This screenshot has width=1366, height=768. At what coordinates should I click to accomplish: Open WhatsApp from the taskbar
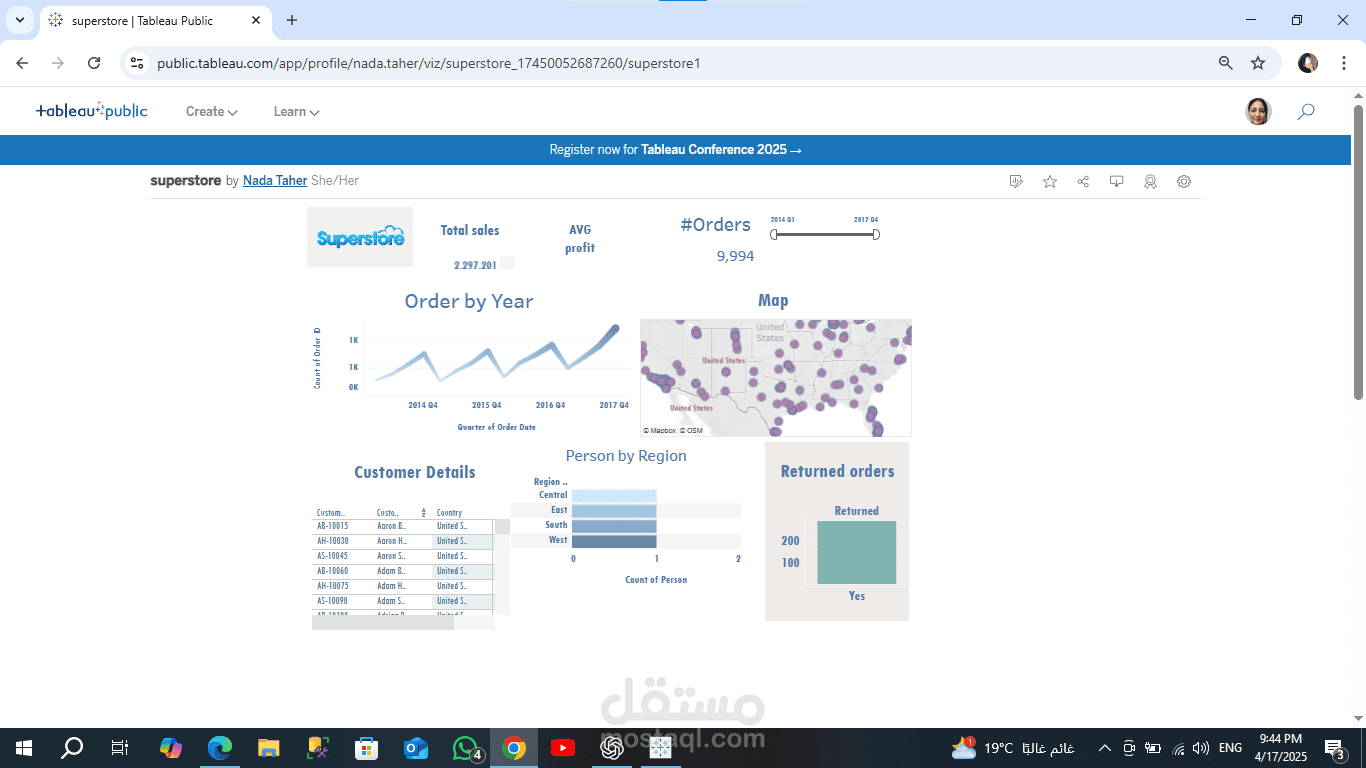point(465,748)
